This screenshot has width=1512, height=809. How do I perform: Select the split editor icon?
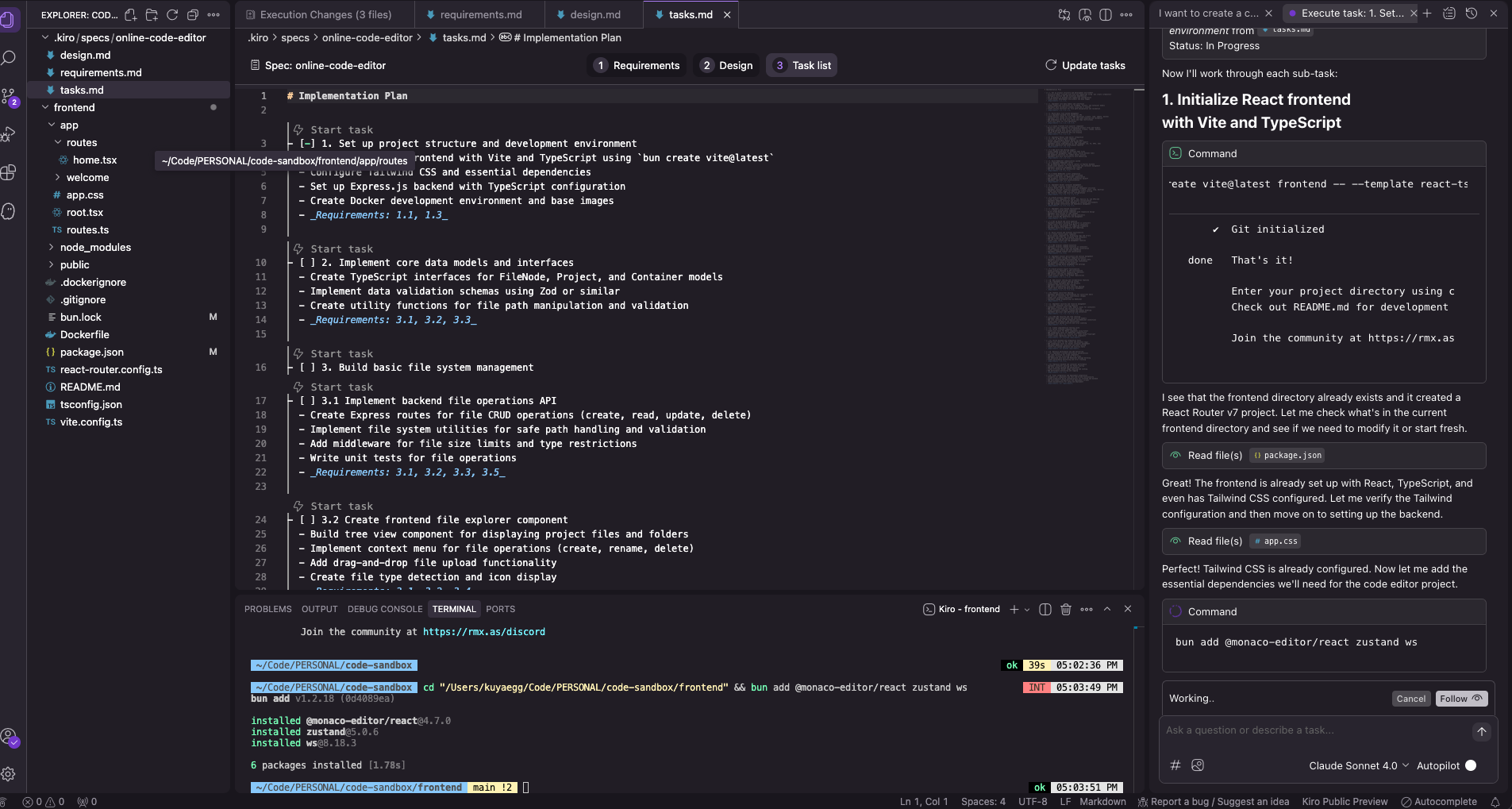[x=1106, y=14]
